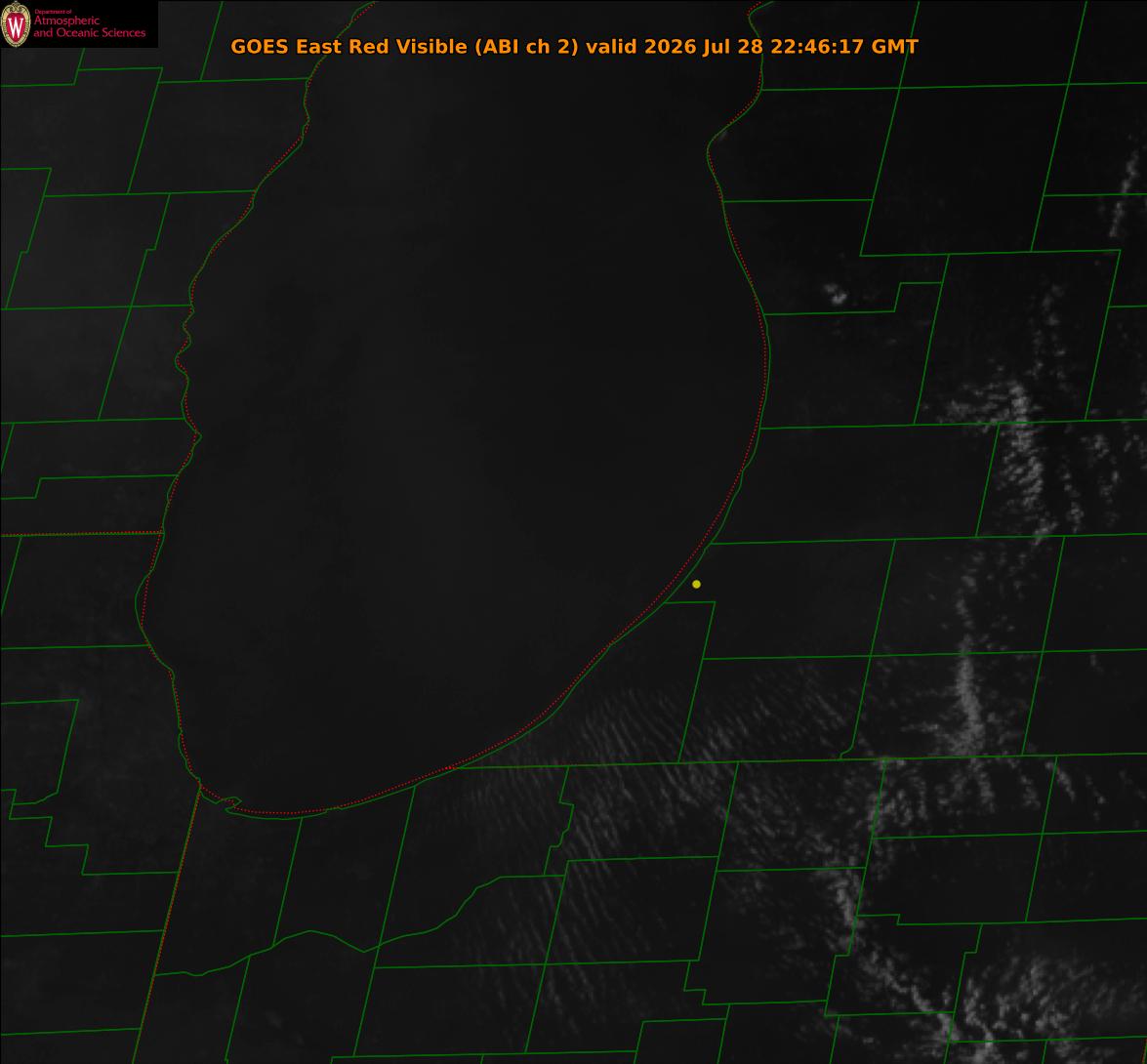Click the '2026 Jul 28' date text
This screenshot has height=1064, width=1147.
click(x=703, y=47)
